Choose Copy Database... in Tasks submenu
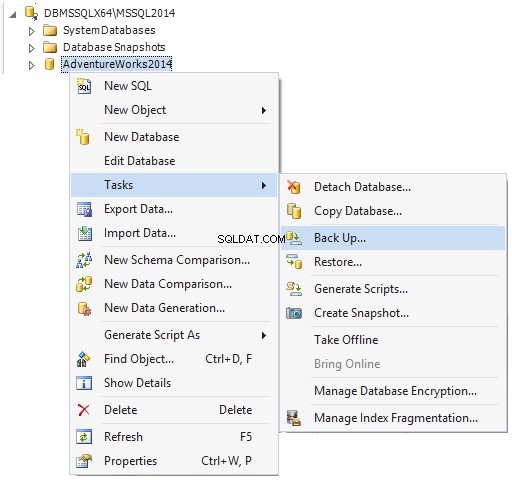512x480 pixels. tap(393, 211)
